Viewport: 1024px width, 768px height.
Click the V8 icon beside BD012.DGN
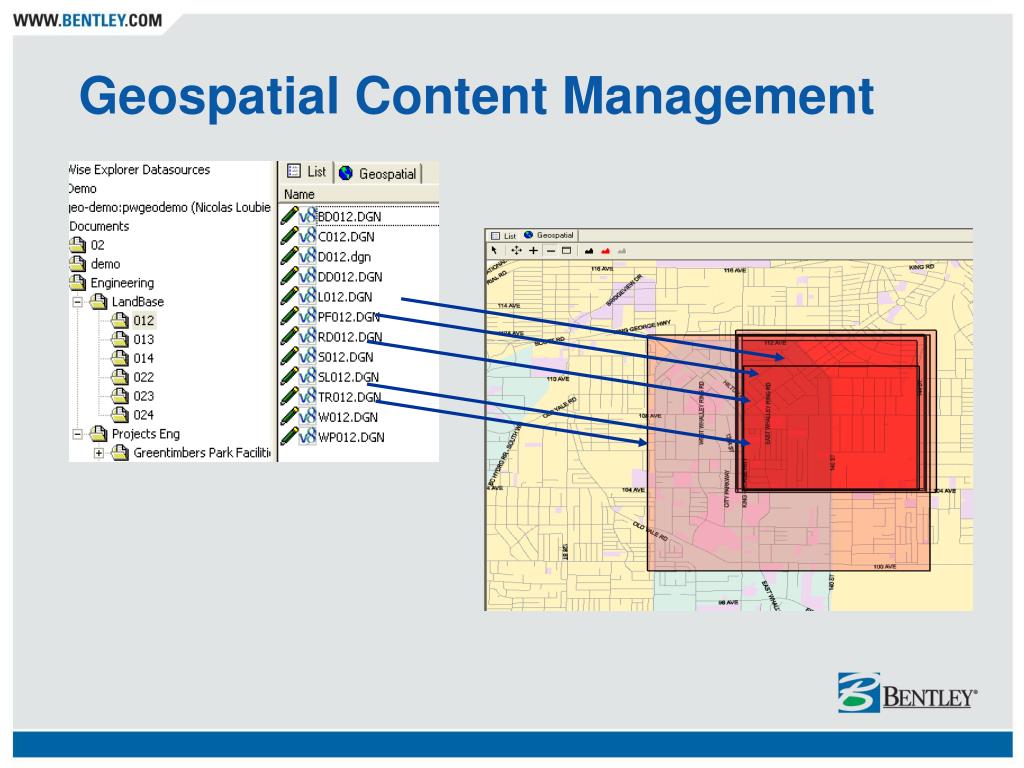[308, 216]
